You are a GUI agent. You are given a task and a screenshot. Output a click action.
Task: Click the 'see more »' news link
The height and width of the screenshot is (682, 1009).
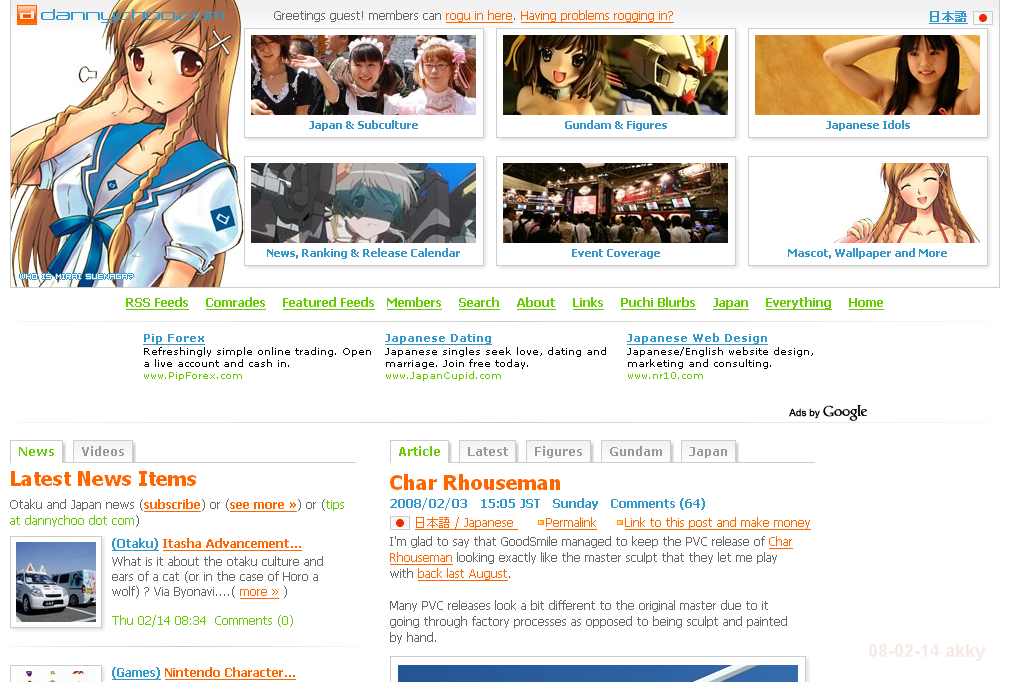click(x=263, y=505)
